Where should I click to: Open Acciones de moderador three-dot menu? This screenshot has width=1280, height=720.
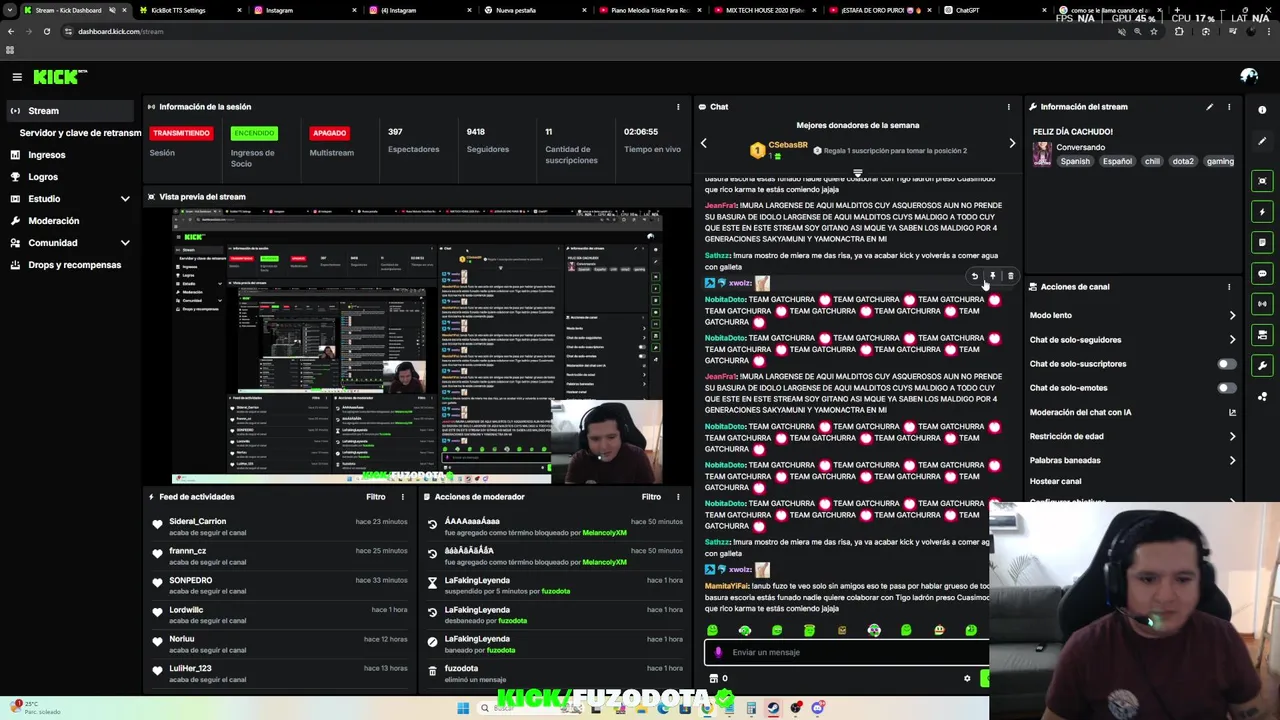pos(679,497)
